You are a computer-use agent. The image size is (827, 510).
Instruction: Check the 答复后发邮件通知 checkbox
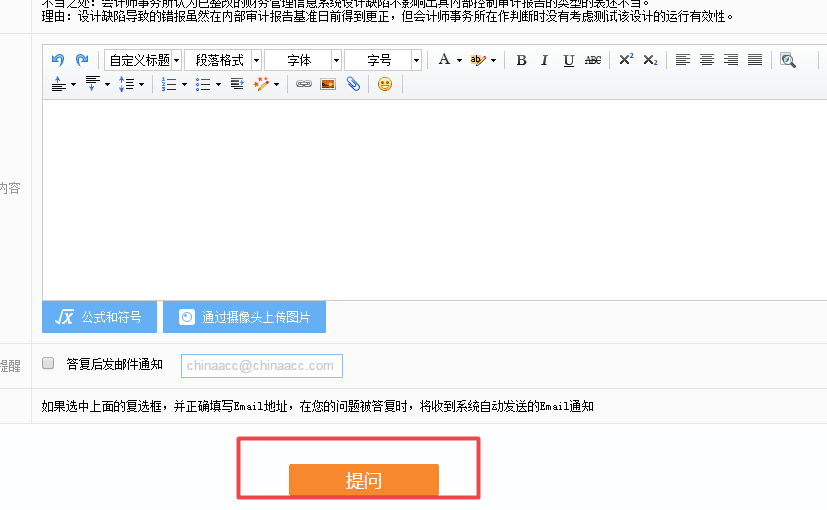(x=48, y=363)
